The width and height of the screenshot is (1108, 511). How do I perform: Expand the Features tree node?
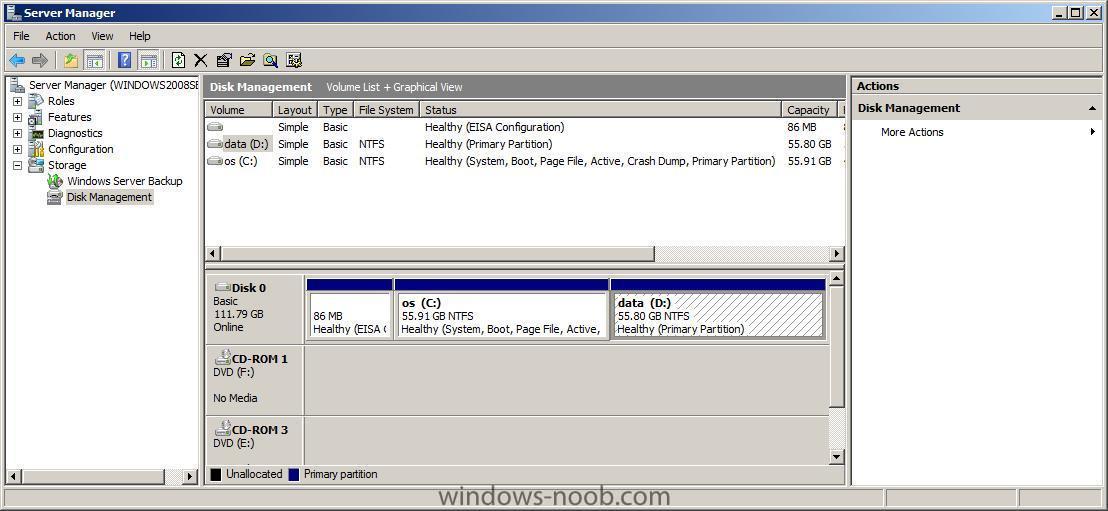coord(17,117)
